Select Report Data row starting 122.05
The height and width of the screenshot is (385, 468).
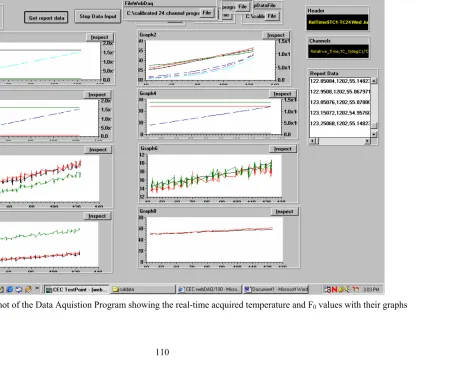tap(340, 81)
